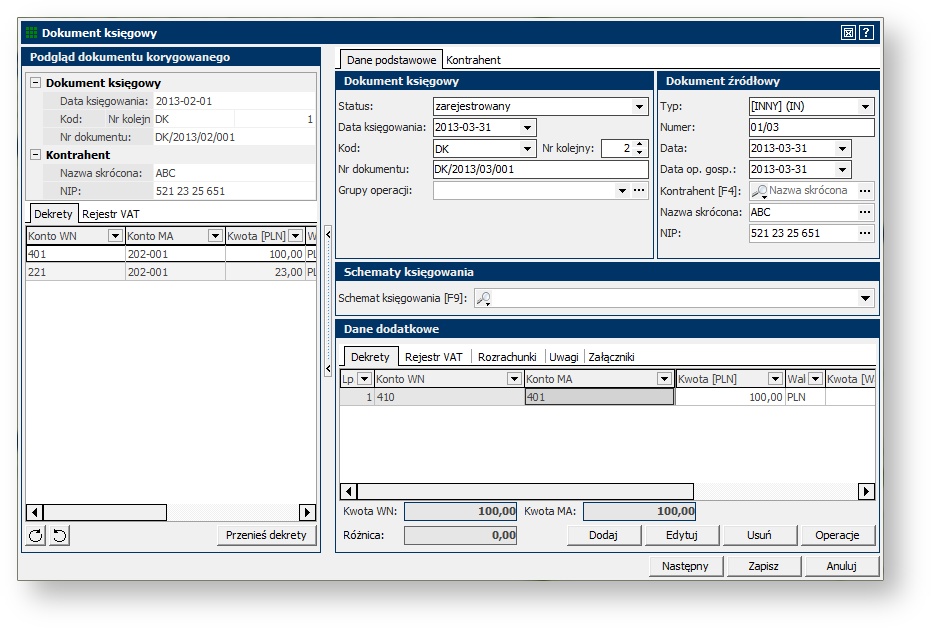Click the ellipsis button in the right NIP field
Image resolution: width=932 pixels, height=629 pixels.
point(865,234)
